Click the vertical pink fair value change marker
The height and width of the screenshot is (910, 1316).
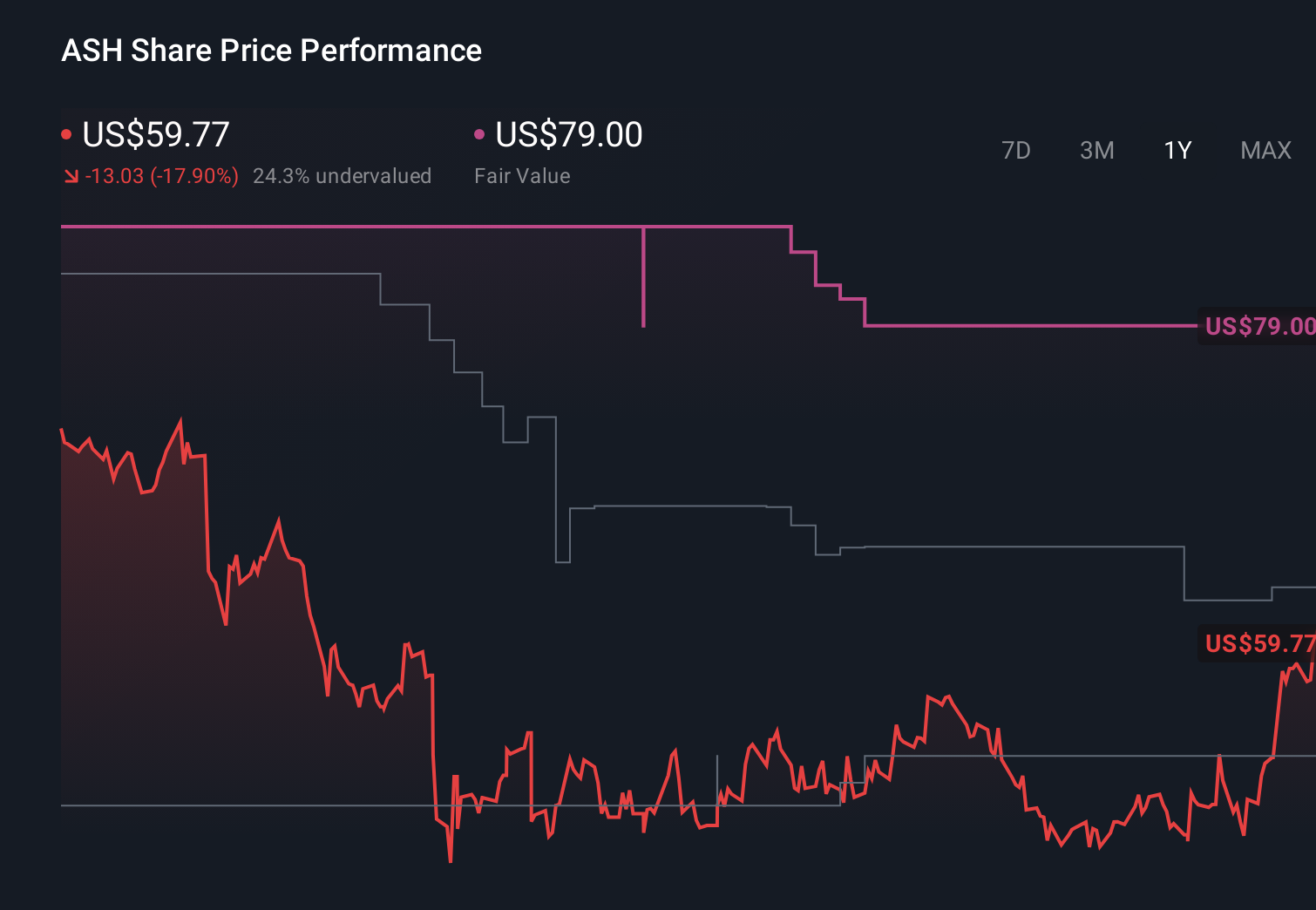click(x=644, y=277)
